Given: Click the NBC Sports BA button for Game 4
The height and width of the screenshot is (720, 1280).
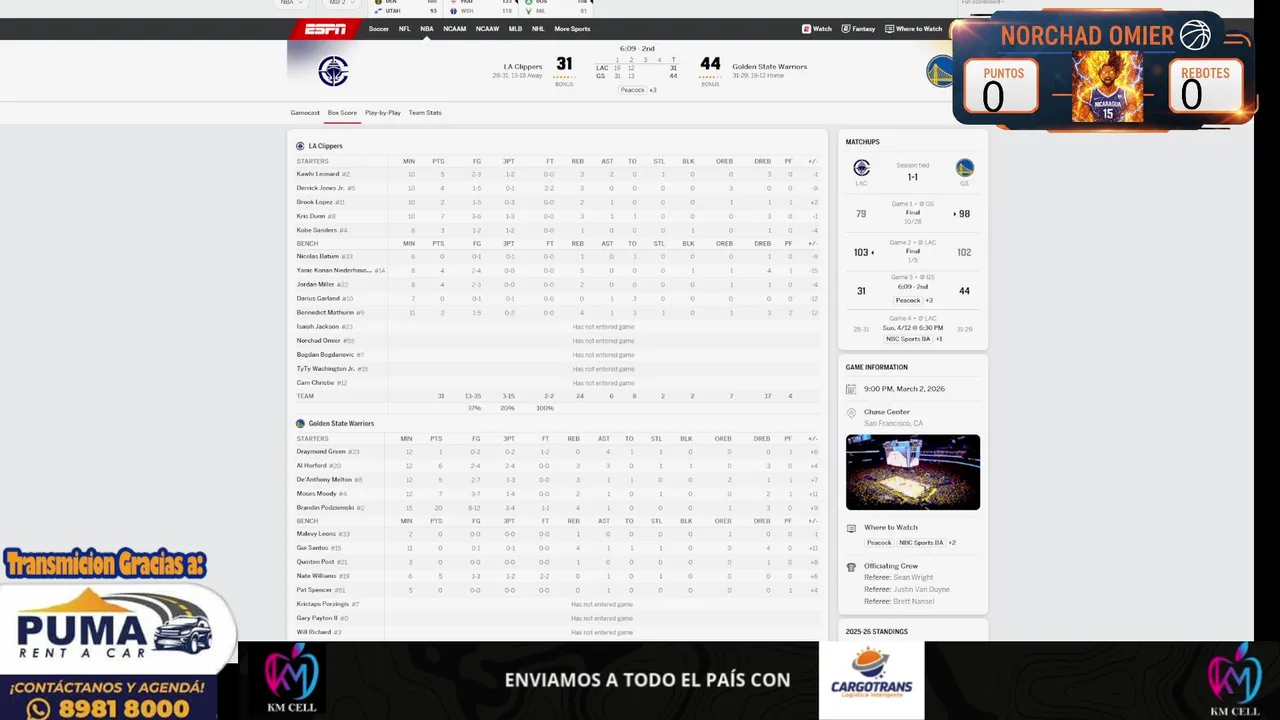Looking at the screenshot, I should (908, 339).
